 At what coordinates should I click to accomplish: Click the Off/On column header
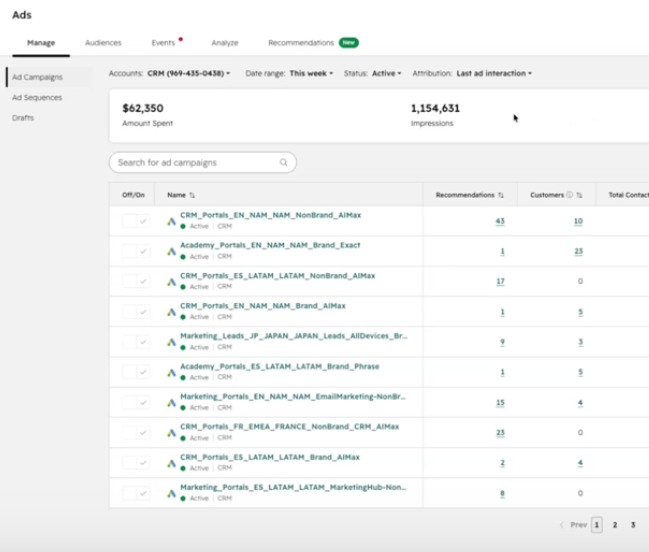(133, 195)
